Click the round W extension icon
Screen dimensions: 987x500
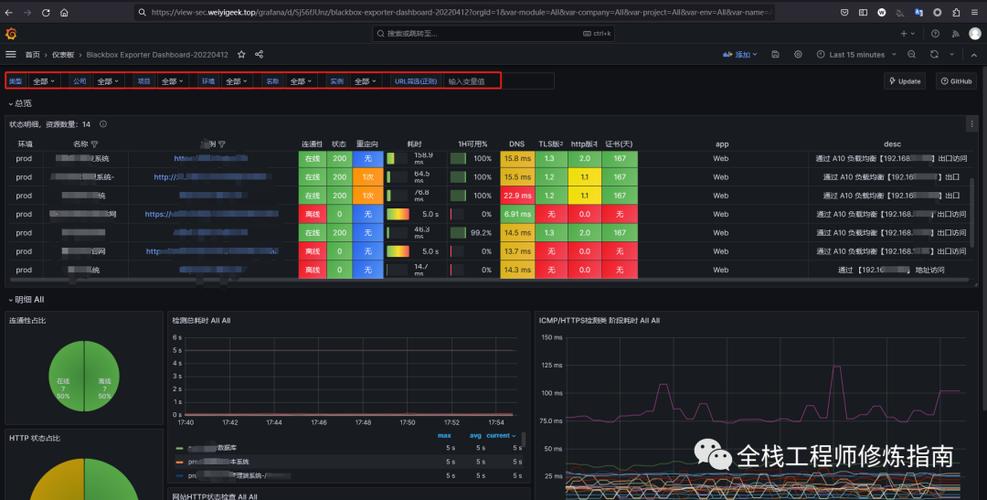point(882,13)
